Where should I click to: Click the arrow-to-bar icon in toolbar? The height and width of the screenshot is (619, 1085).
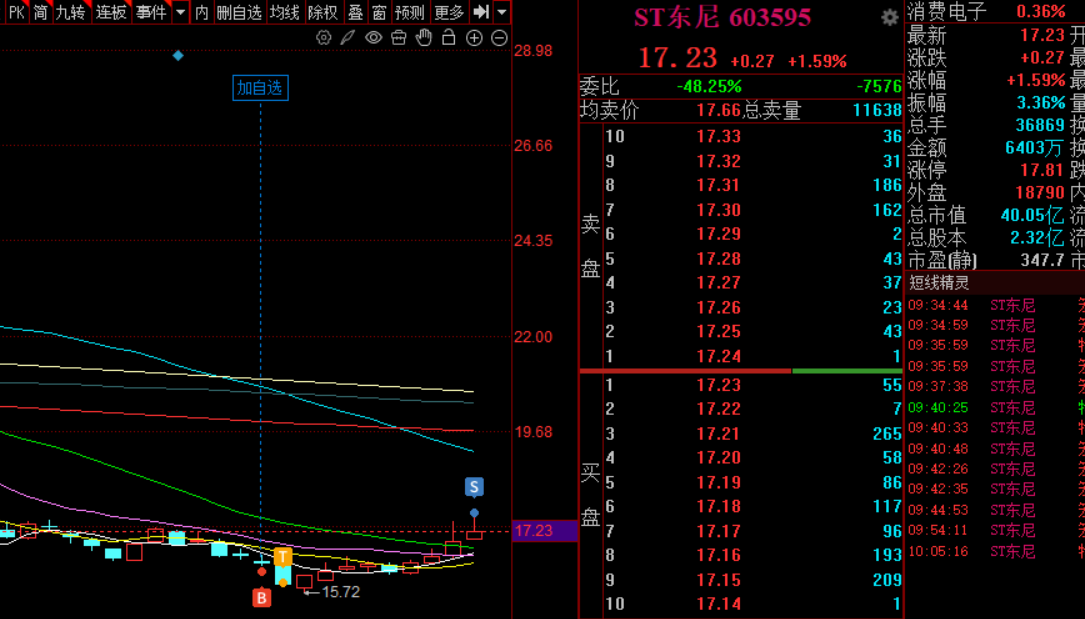pos(481,12)
